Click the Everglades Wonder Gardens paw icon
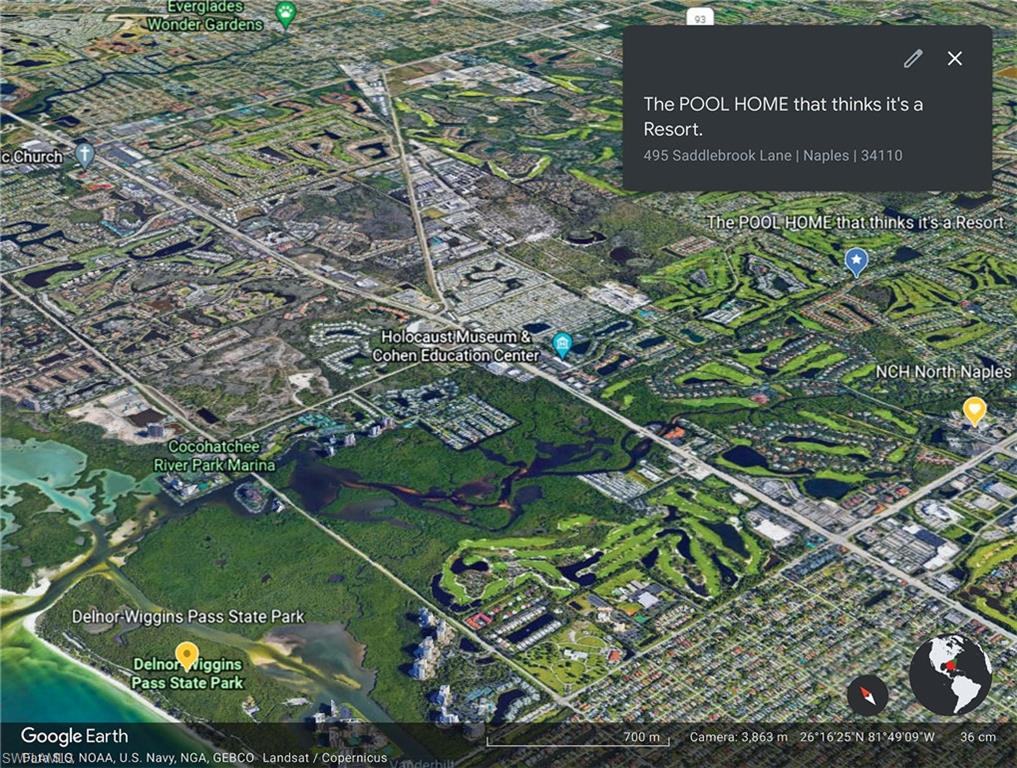Screen dimensions: 1017x768 pyautogui.click(x=286, y=15)
